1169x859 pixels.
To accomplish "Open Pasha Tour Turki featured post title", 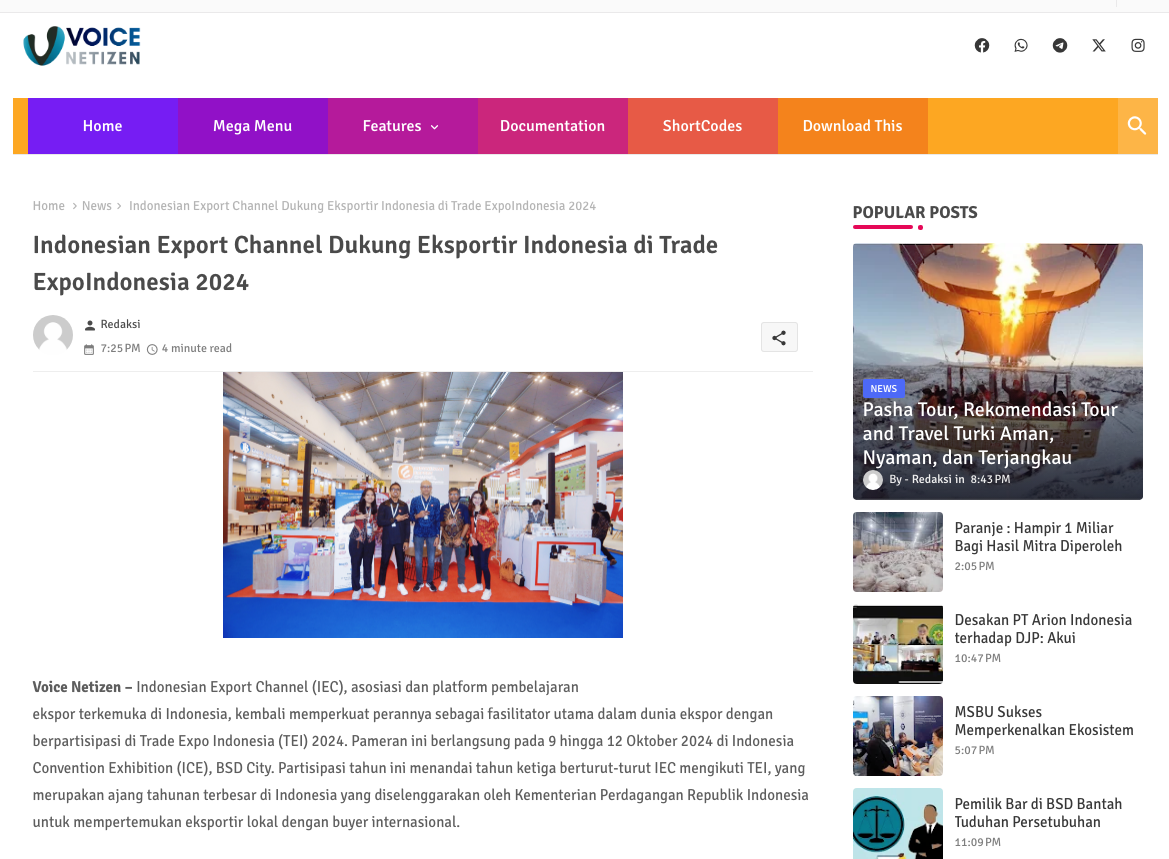I will 990,433.
